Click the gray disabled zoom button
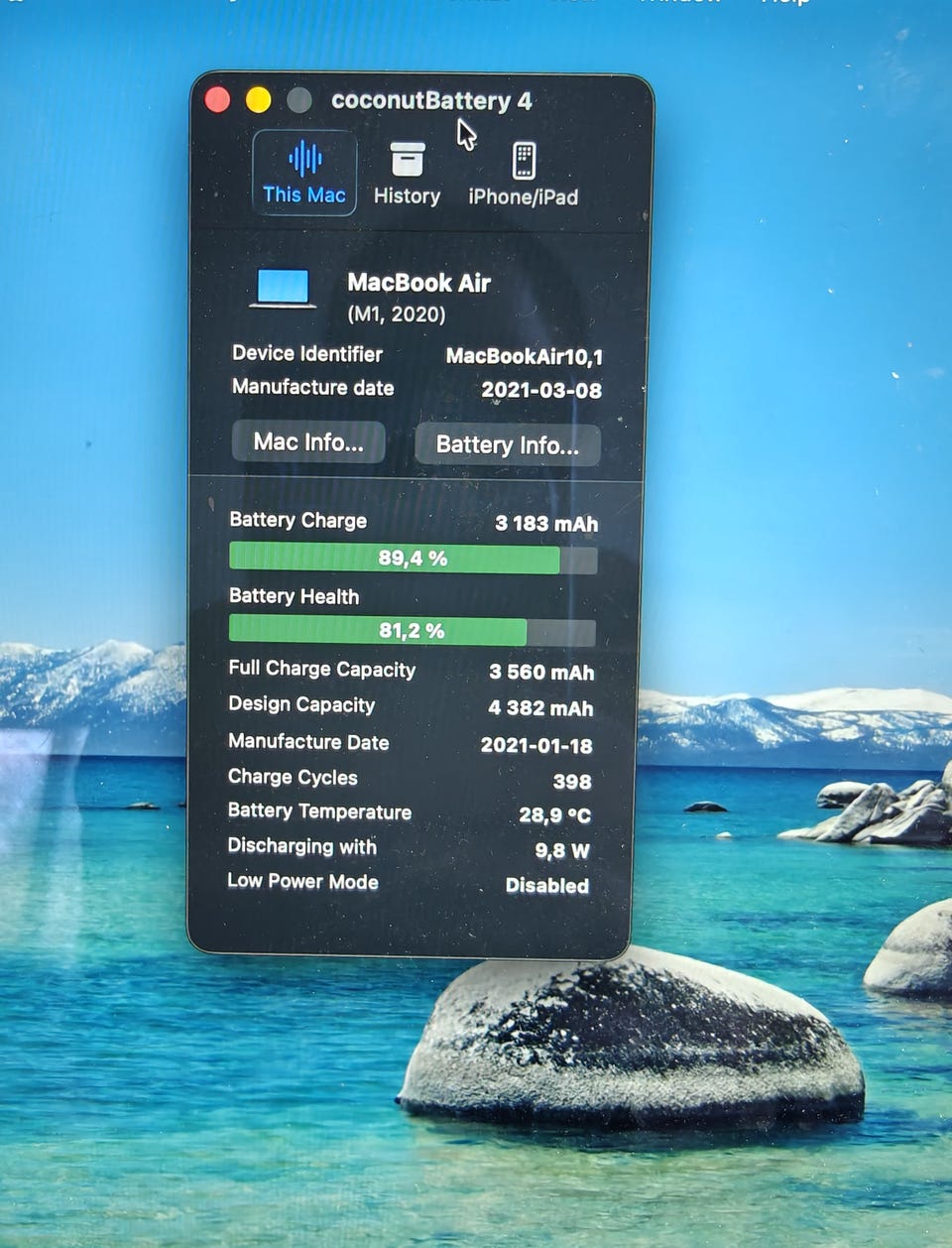The width and height of the screenshot is (952, 1248). (x=298, y=99)
